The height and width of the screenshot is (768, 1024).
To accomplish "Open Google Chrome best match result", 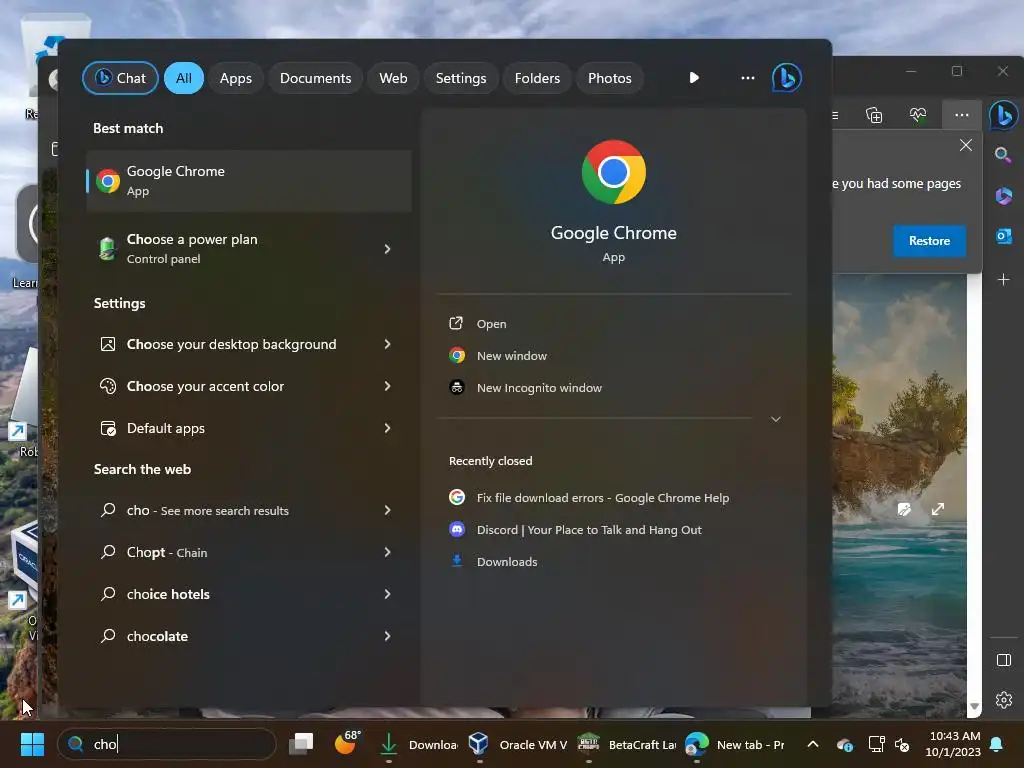I will (x=249, y=181).
